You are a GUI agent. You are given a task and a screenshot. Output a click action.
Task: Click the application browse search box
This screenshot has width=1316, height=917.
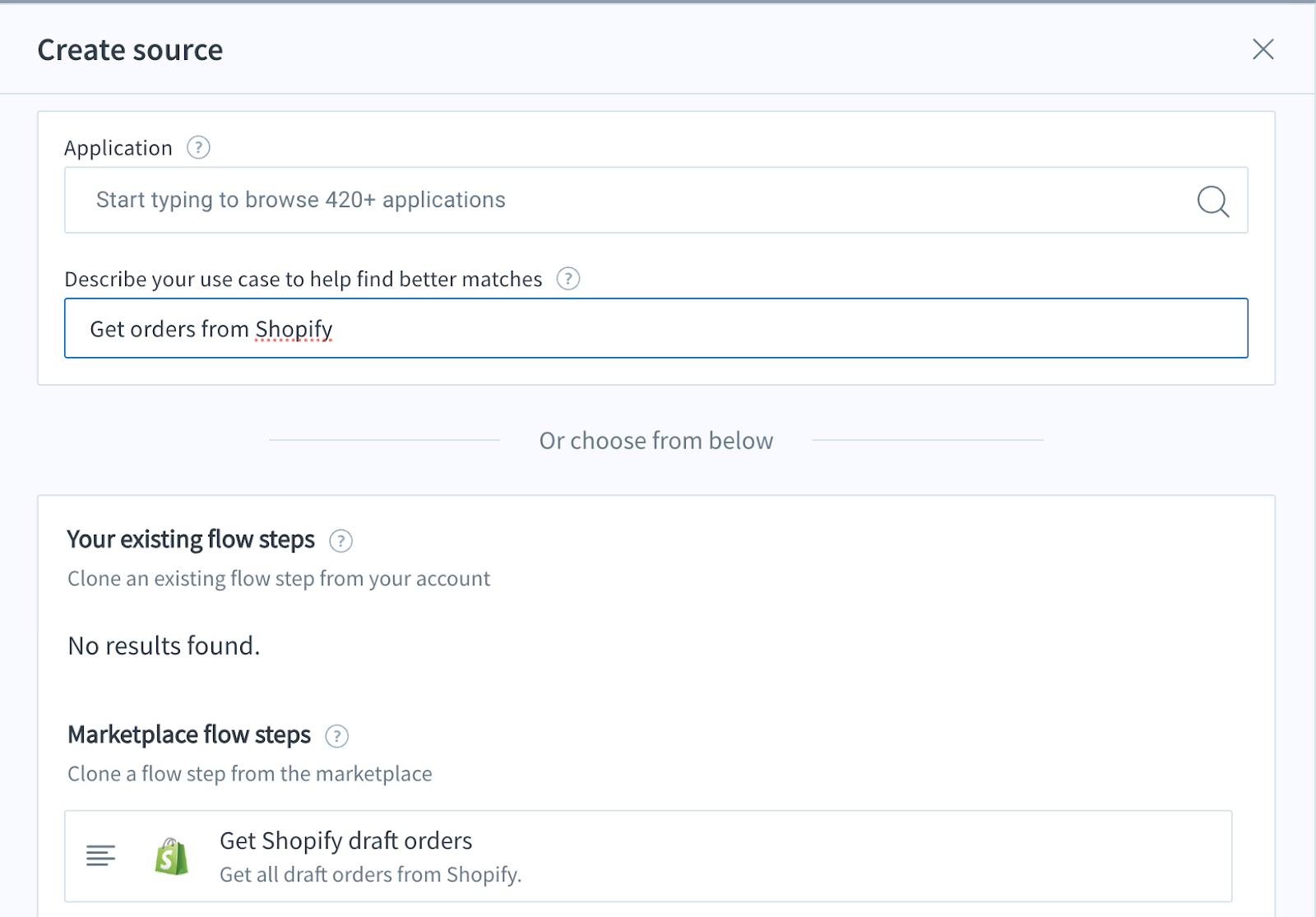coord(576,200)
